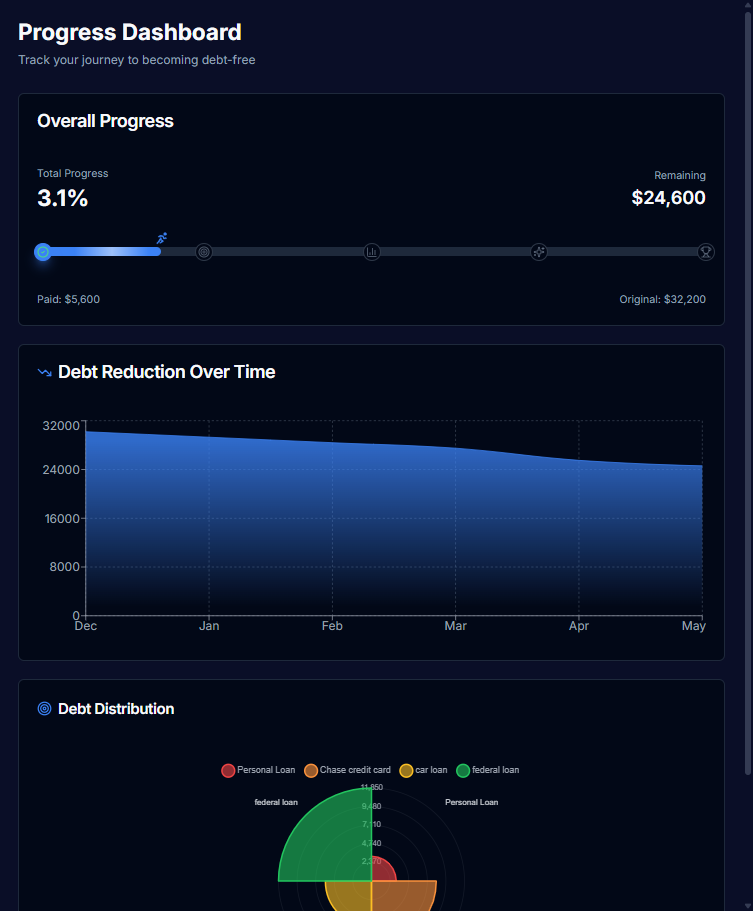The width and height of the screenshot is (753, 911).
Task: Click the fourth milestone gear icon
Action: (538, 252)
